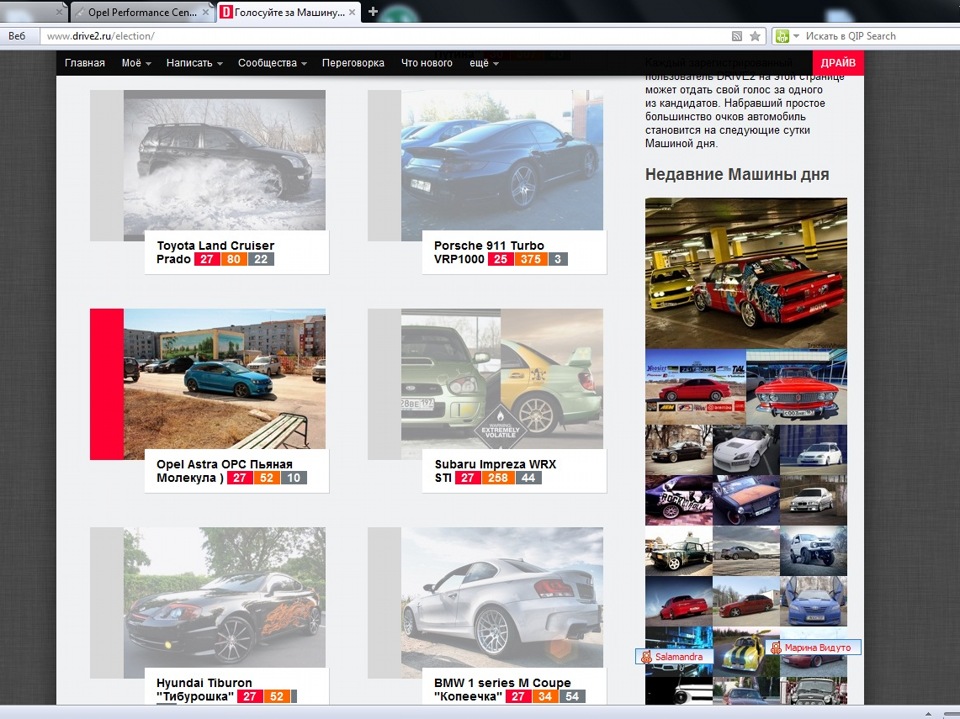Open Toyota Land Cruiser Prado link
This screenshot has height=719, width=960.
click(215, 252)
